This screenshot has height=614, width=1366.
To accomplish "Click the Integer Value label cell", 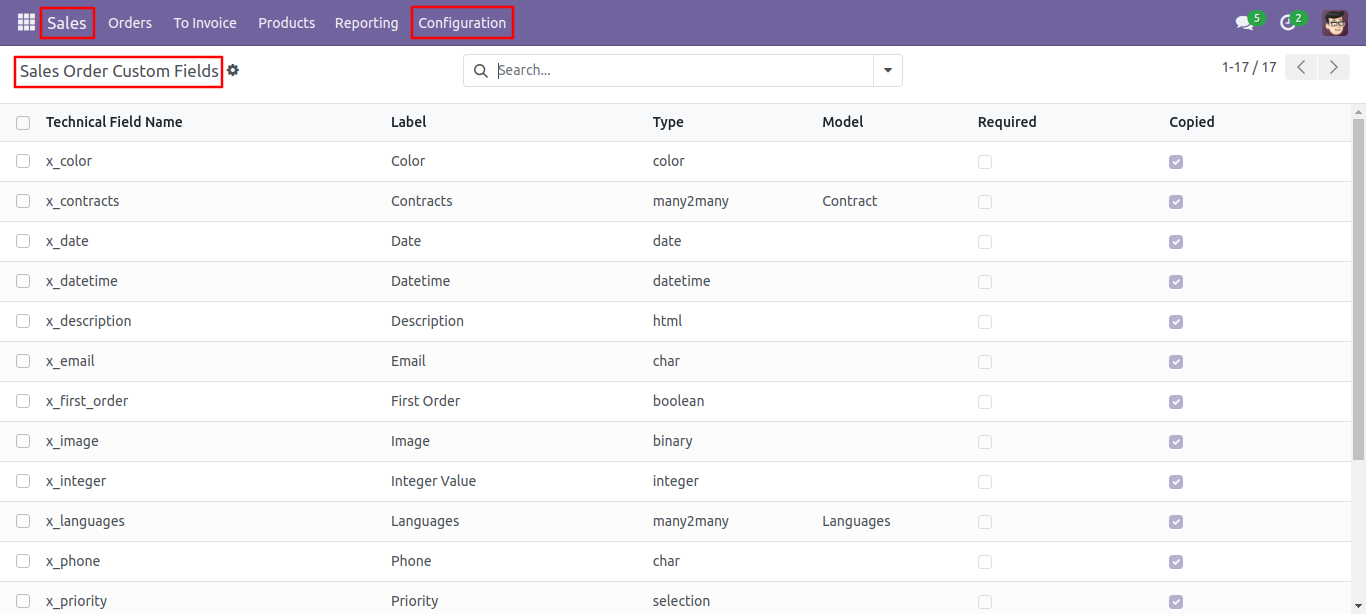I will 433,481.
